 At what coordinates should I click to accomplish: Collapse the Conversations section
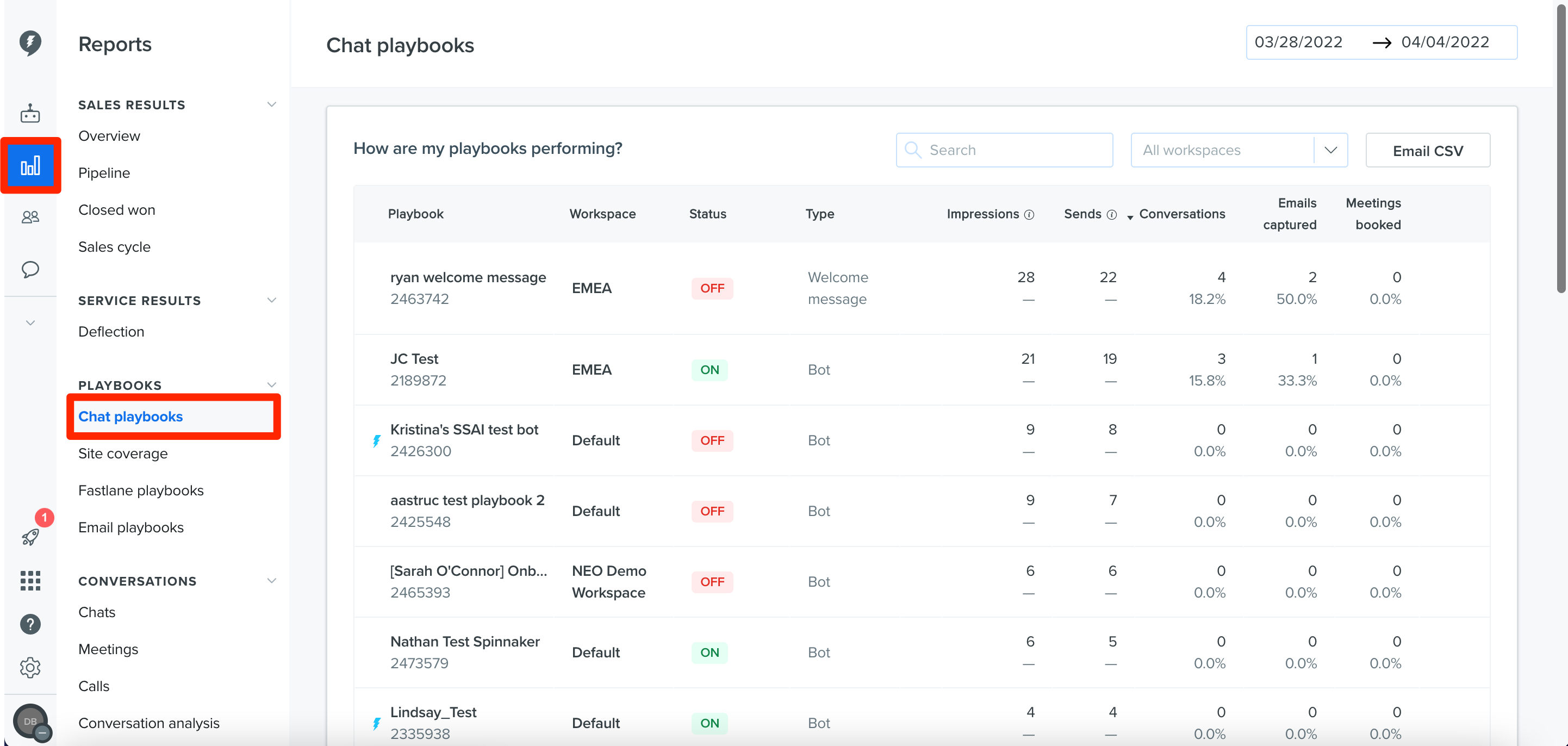[x=271, y=581]
